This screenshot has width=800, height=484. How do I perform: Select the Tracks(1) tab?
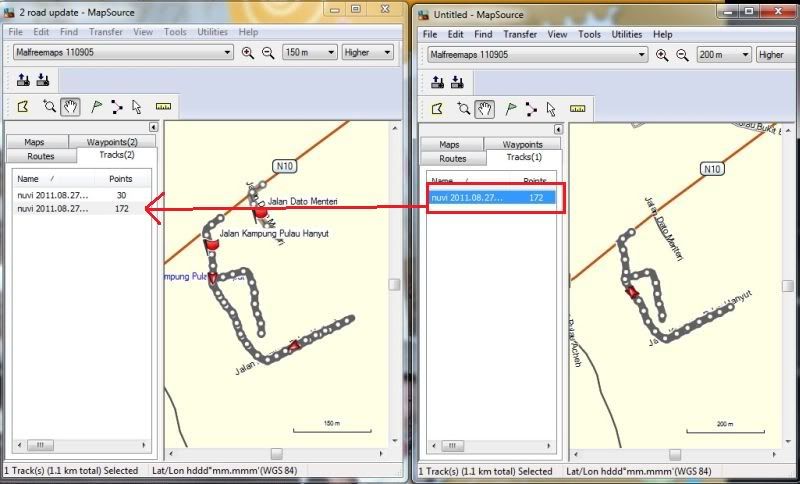pyautogui.click(x=524, y=157)
